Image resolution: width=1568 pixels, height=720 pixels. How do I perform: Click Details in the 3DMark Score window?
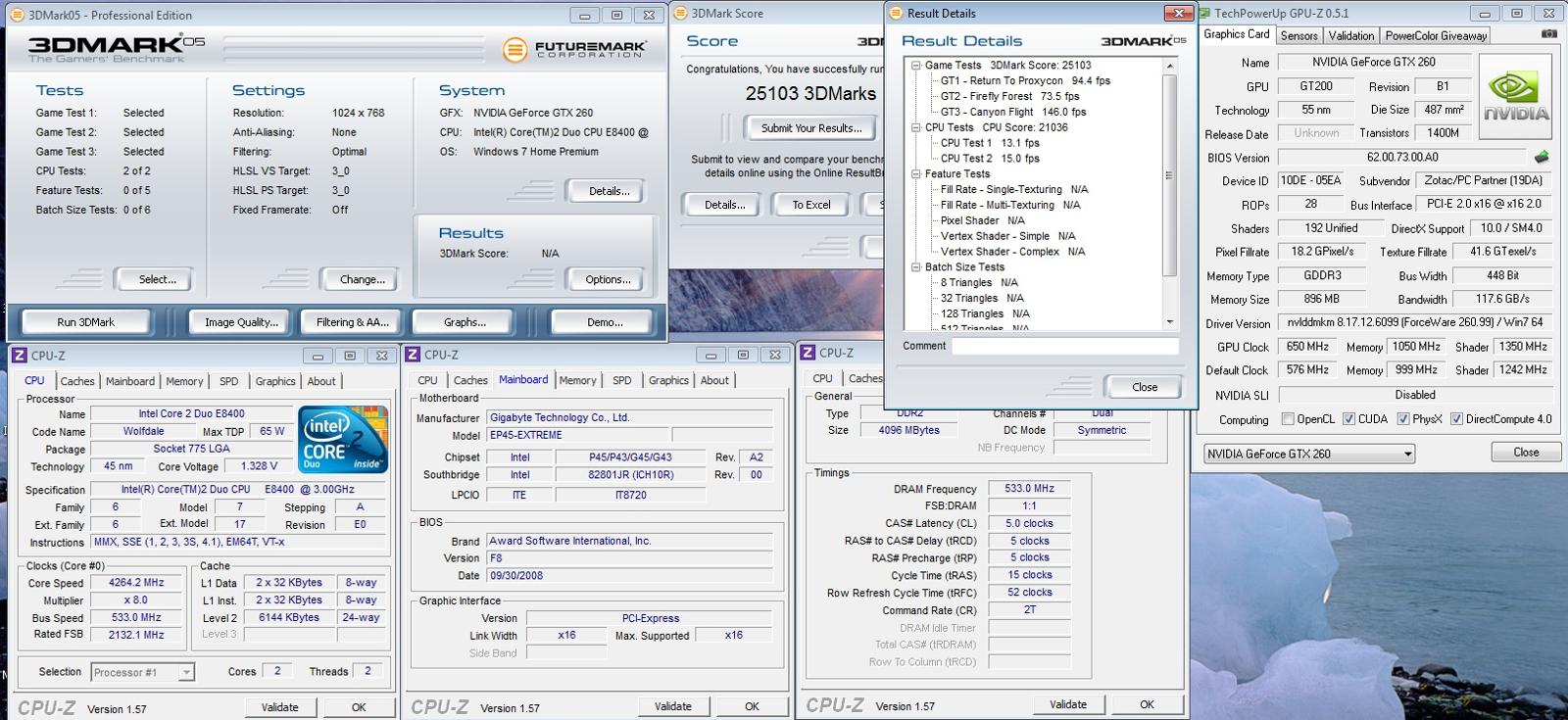724,205
